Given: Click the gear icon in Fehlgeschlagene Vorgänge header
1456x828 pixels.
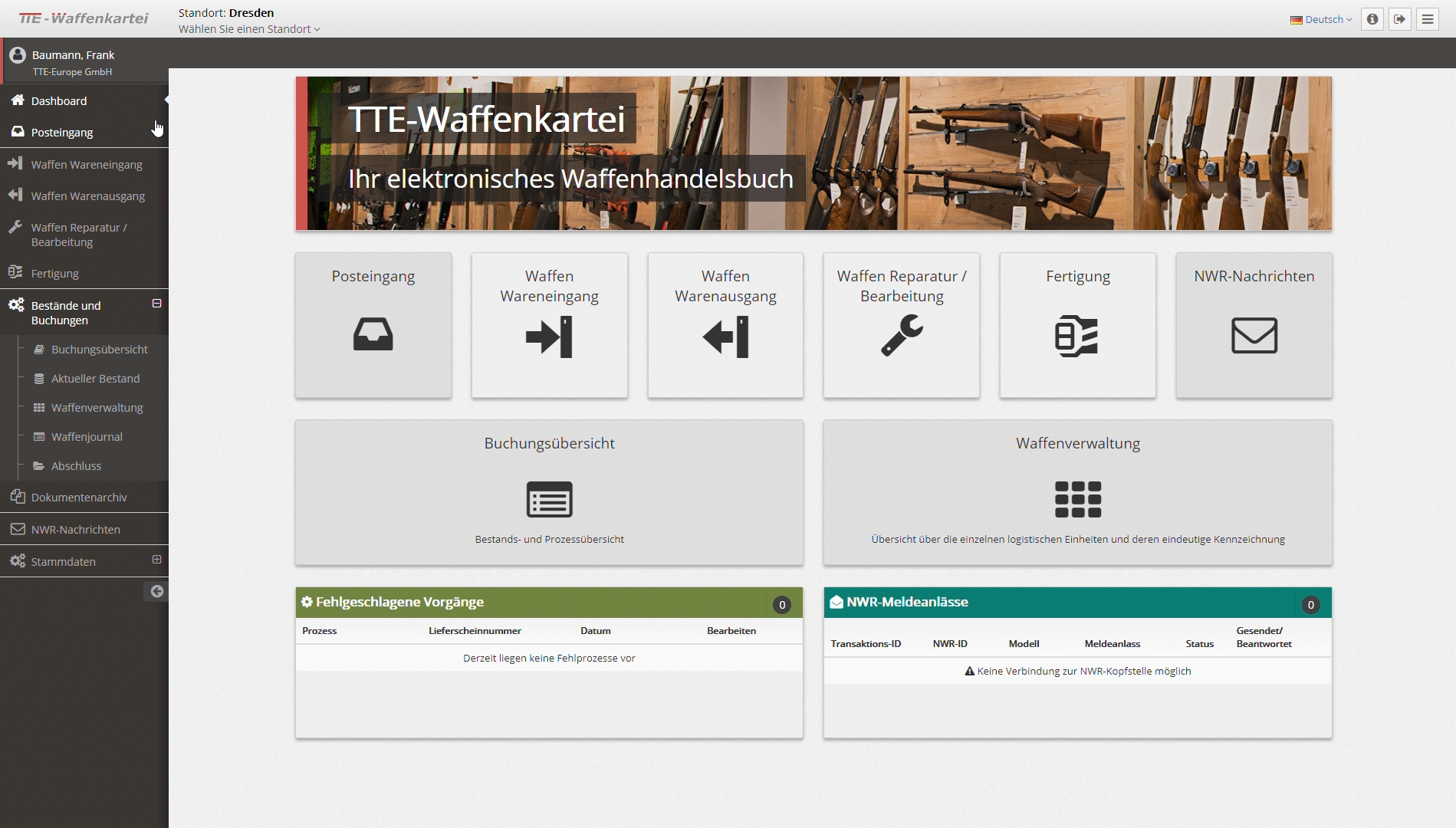Looking at the screenshot, I should tap(307, 602).
